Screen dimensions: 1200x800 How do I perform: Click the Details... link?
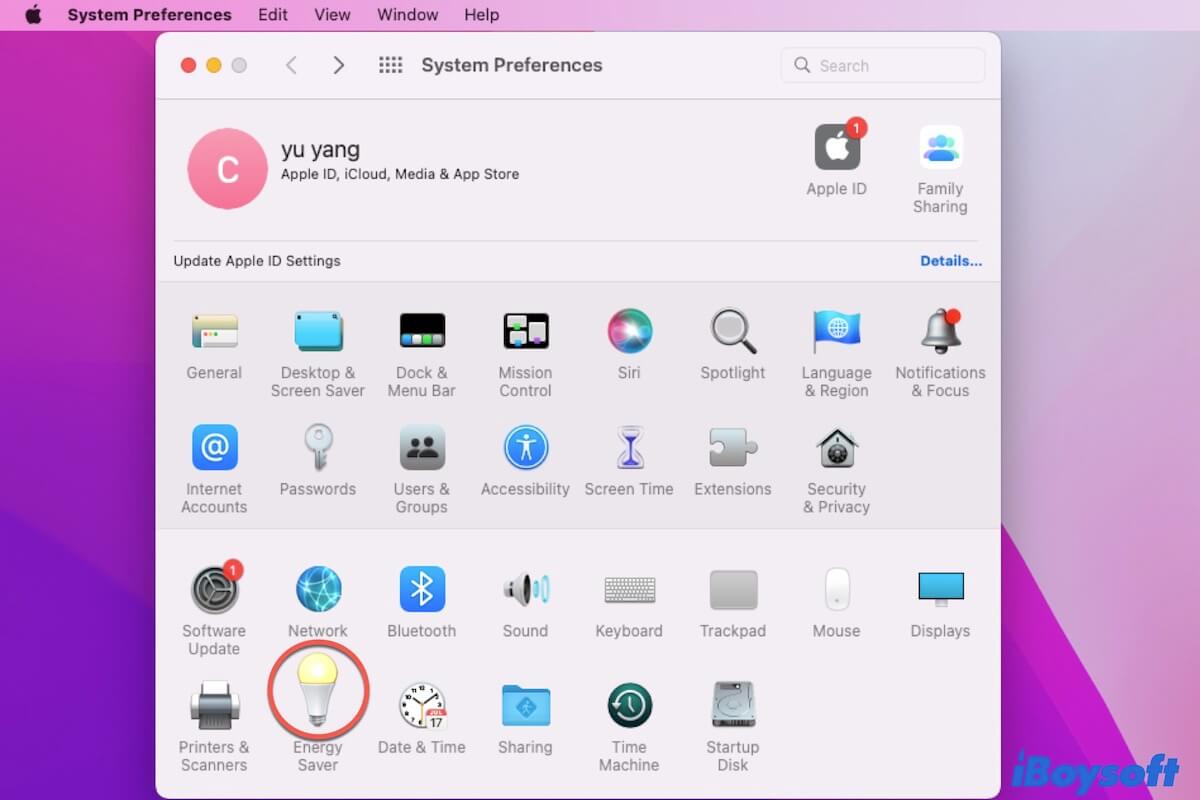[x=951, y=261]
